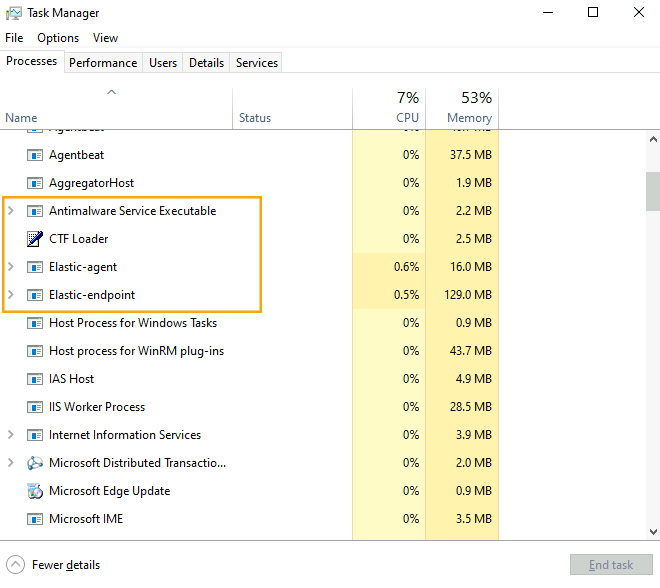Click the IAS Host process icon
The height and width of the screenshot is (588, 660).
coord(35,379)
